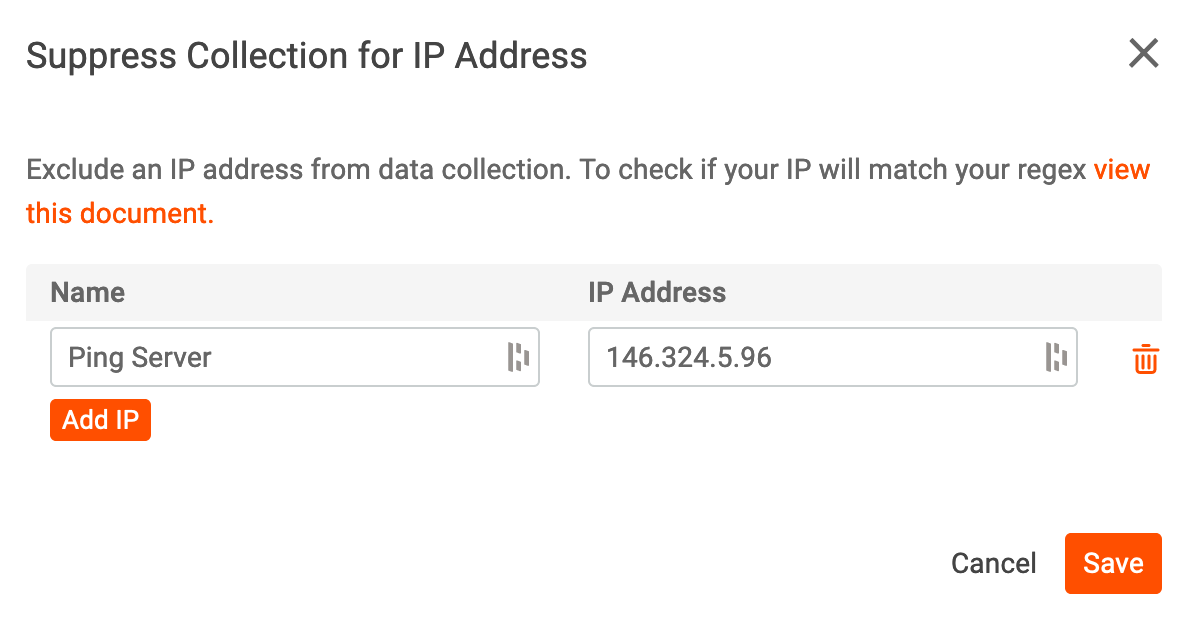Click the Suppress Collection for IP Address title

click(307, 56)
